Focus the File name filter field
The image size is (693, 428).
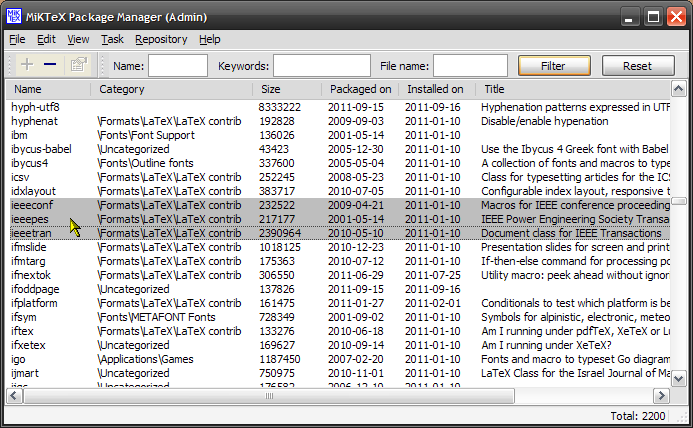click(x=470, y=66)
